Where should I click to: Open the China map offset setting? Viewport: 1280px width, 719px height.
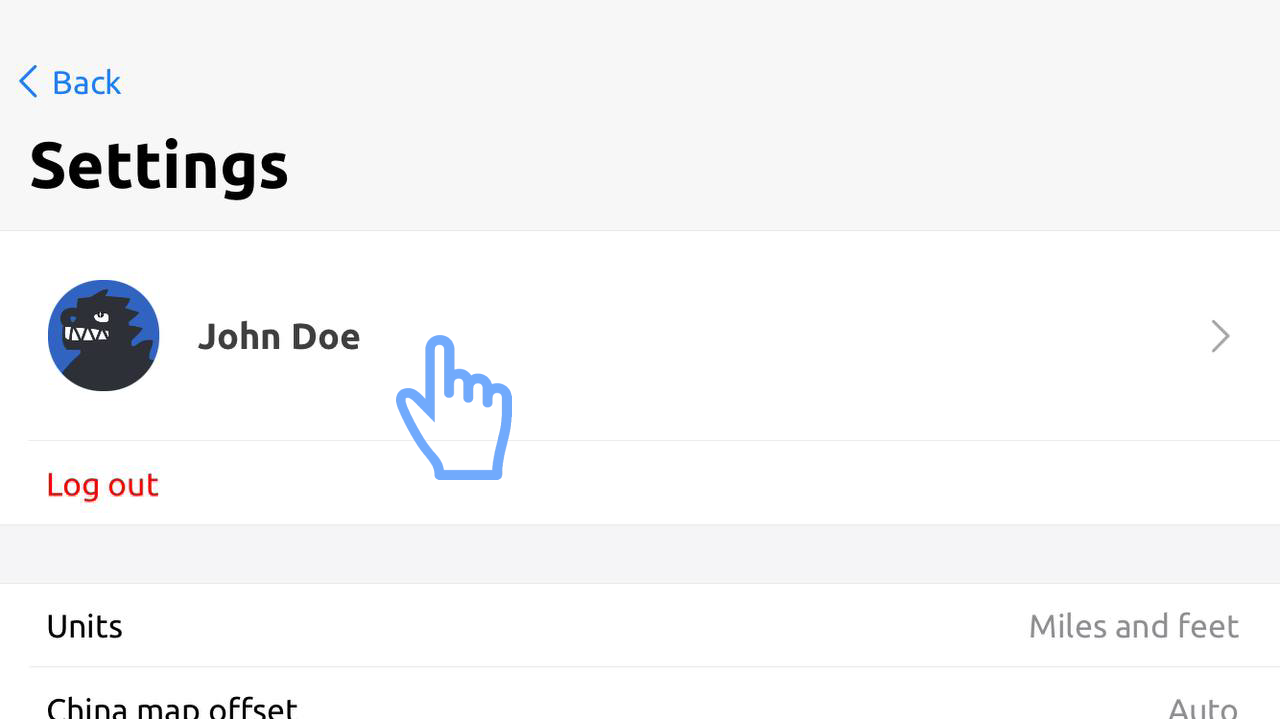[x=172, y=706]
